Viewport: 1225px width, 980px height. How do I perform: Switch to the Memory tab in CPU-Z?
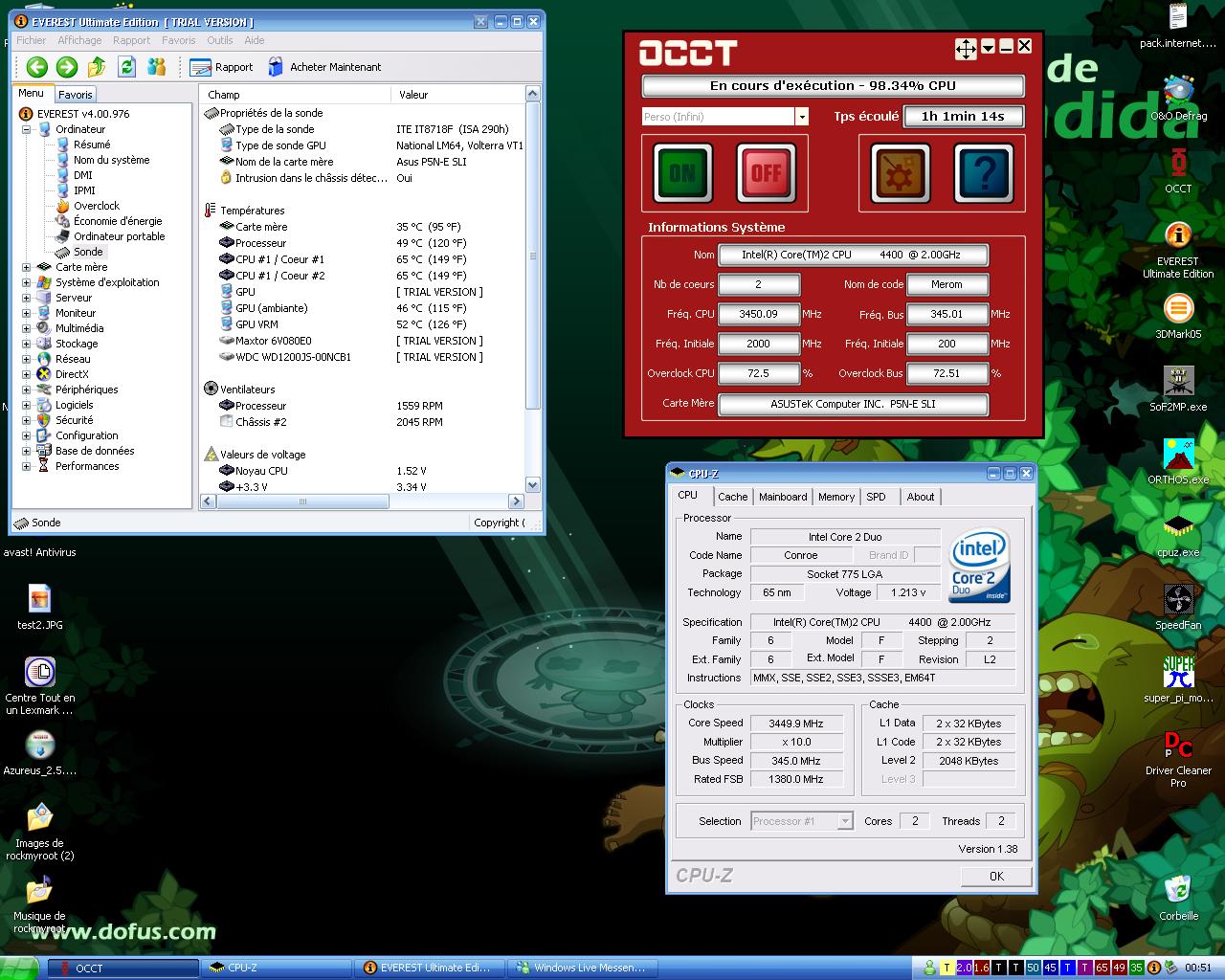pos(835,497)
